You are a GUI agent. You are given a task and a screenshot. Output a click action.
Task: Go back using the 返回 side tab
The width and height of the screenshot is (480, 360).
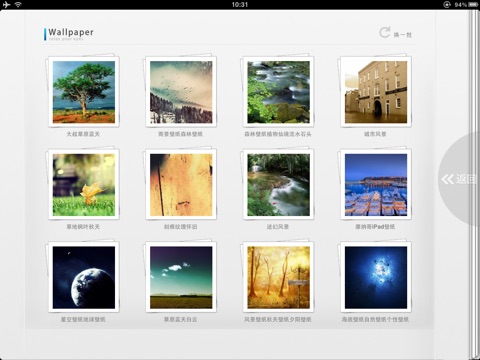[x=459, y=179]
